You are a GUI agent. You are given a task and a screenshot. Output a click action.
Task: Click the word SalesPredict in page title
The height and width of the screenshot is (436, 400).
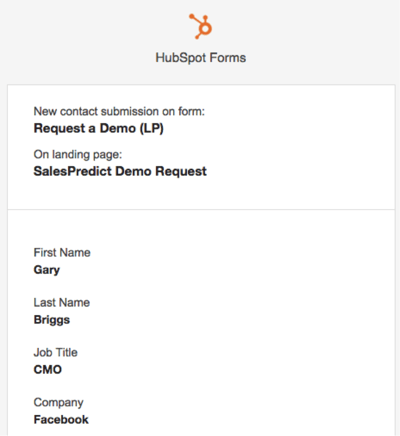pos(72,171)
